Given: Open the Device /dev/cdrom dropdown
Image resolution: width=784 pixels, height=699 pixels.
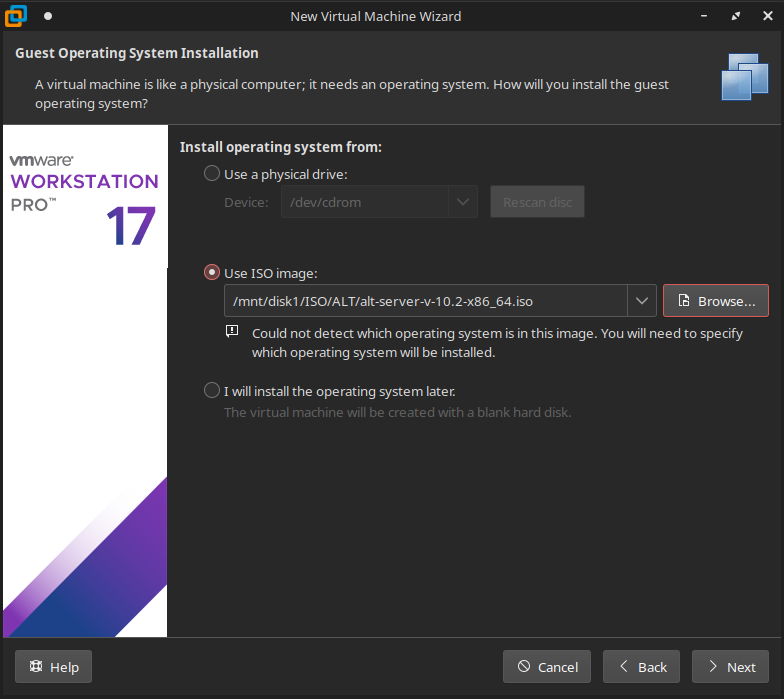Looking at the screenshot, I should pyautogui.click(x=462, y=202).
